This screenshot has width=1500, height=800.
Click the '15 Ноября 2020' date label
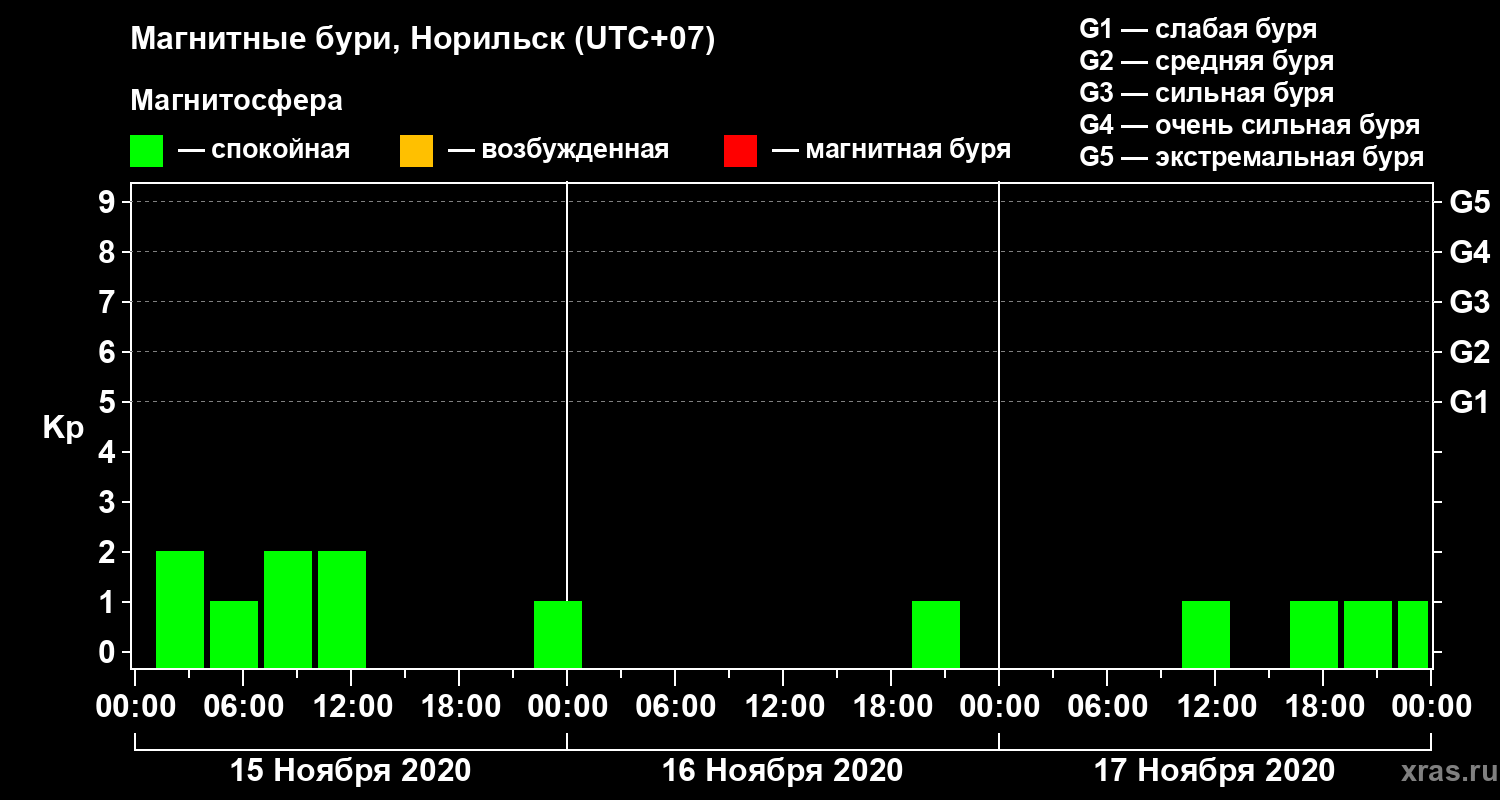point(350,770)
